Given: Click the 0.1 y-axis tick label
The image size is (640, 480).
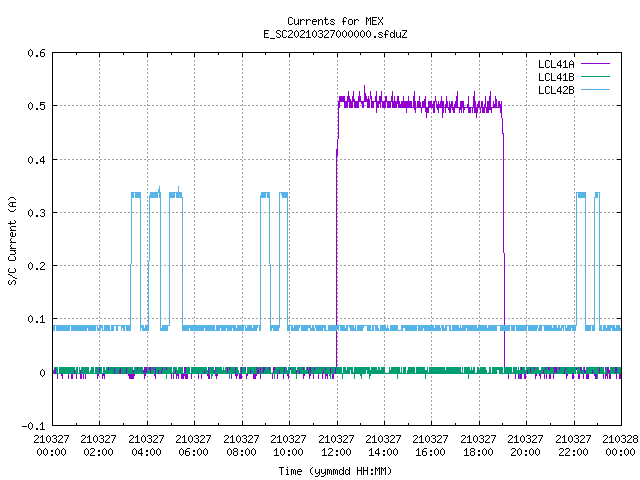Looking at the screenshot, I should 37,319.
